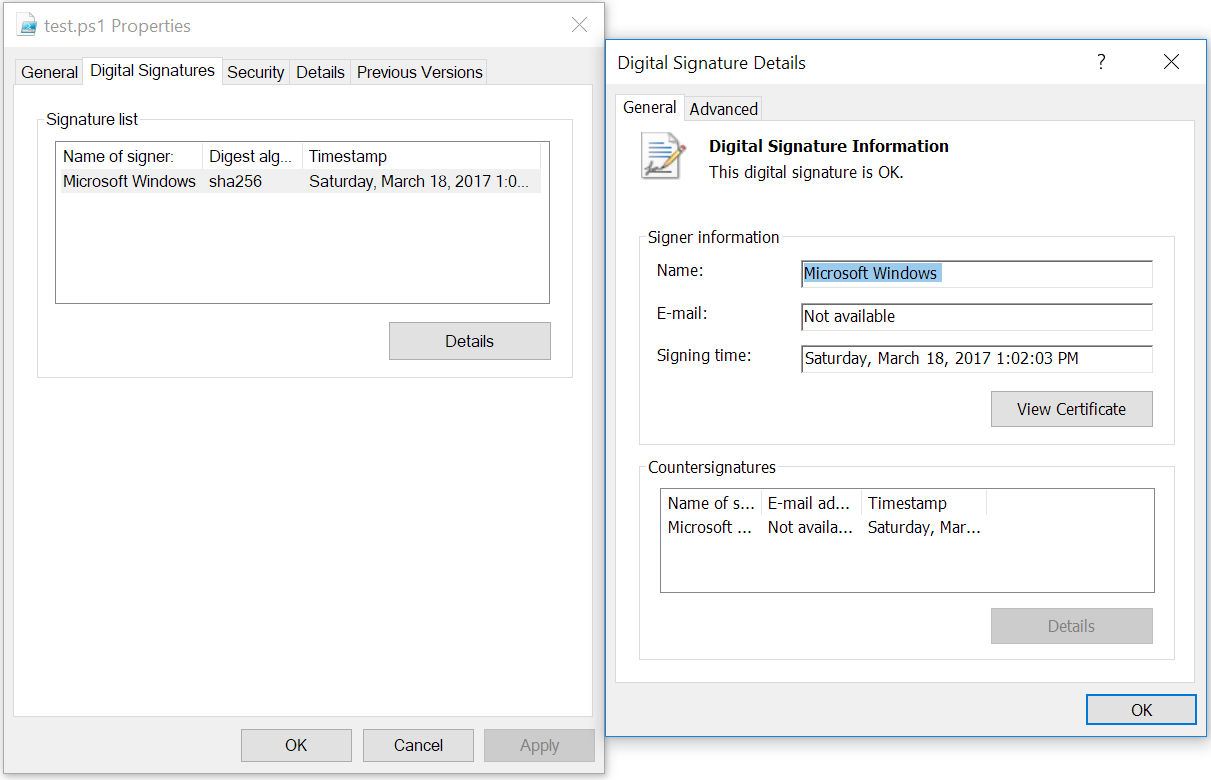1211x780 pixels.
Task: Close the test.ps1 Properties window
Action: [x=579, y=25]
